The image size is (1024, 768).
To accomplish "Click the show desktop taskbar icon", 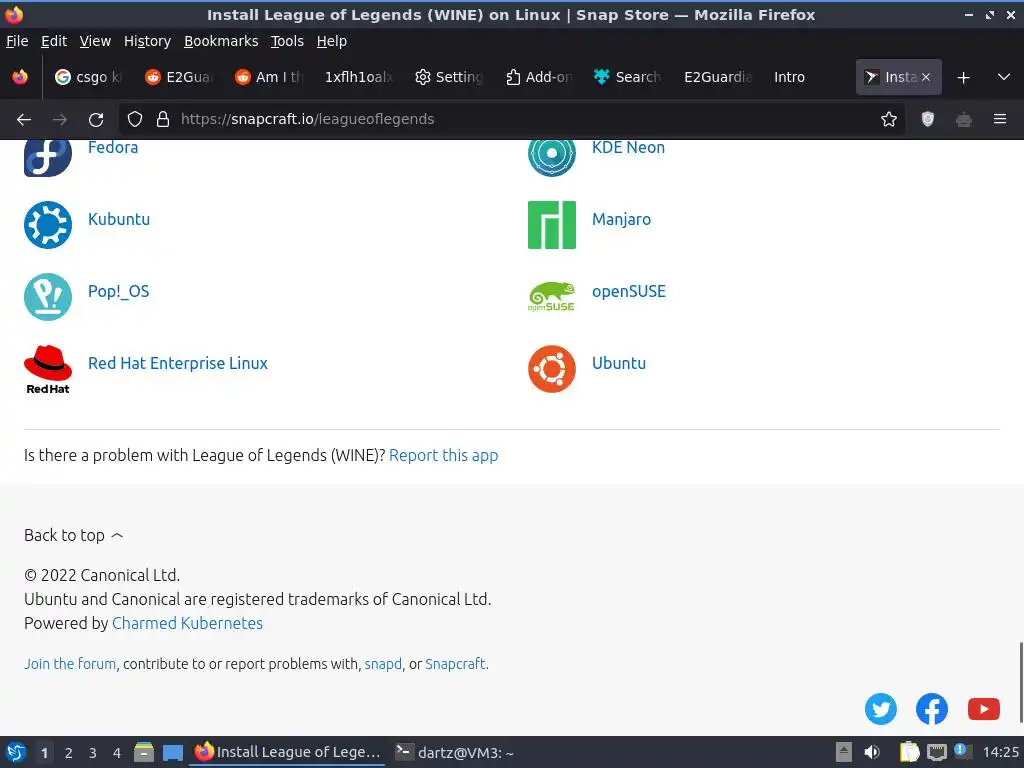I will (172, 752).
